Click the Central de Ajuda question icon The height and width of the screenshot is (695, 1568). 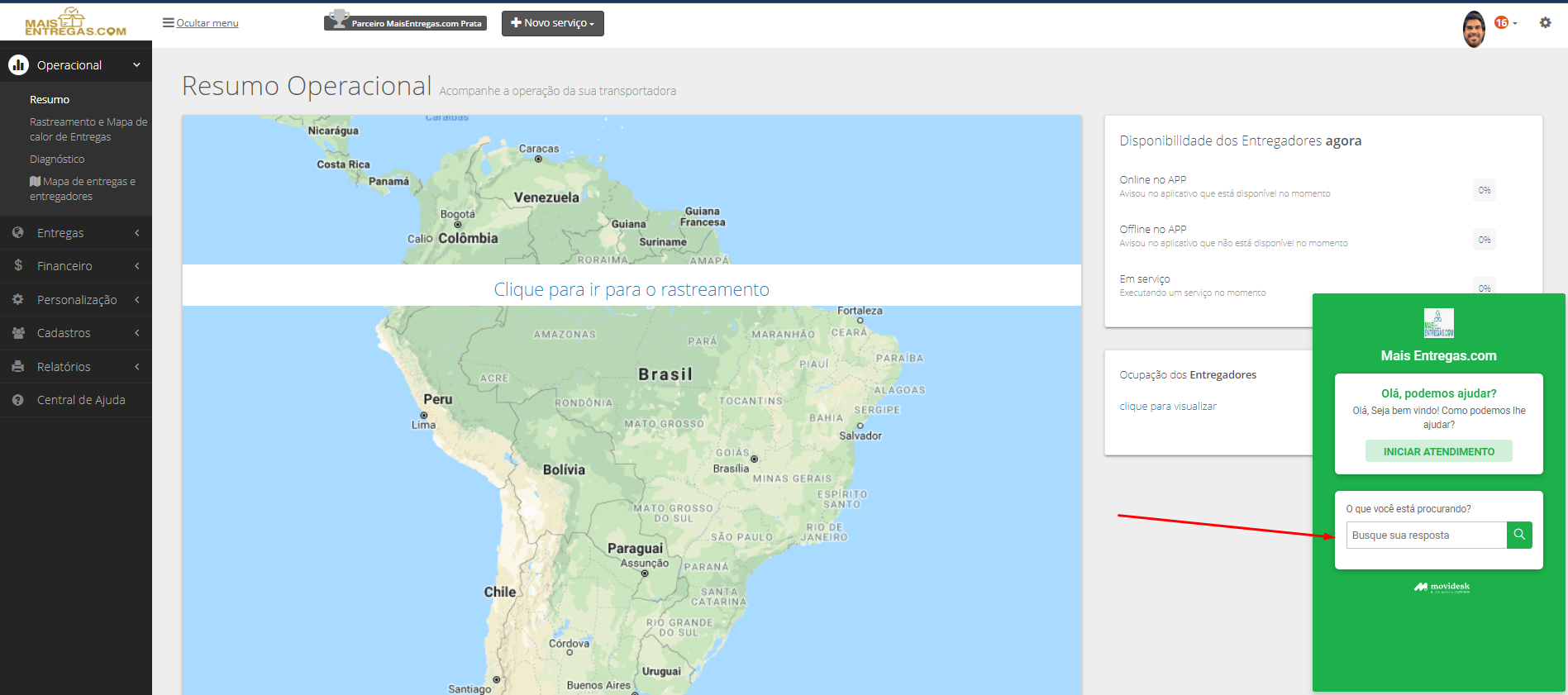(18, 400)
